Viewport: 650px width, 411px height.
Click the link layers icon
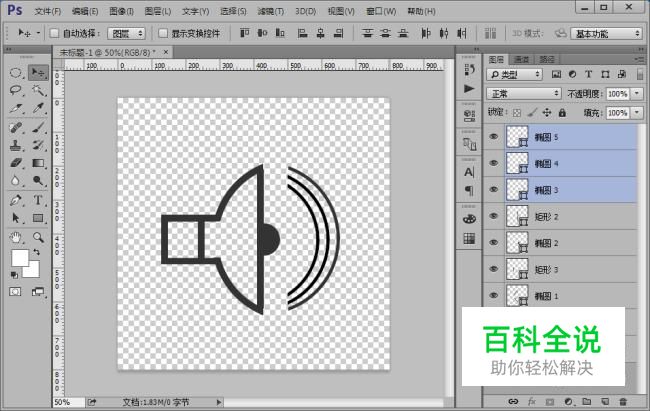click(x=513, y=401)
